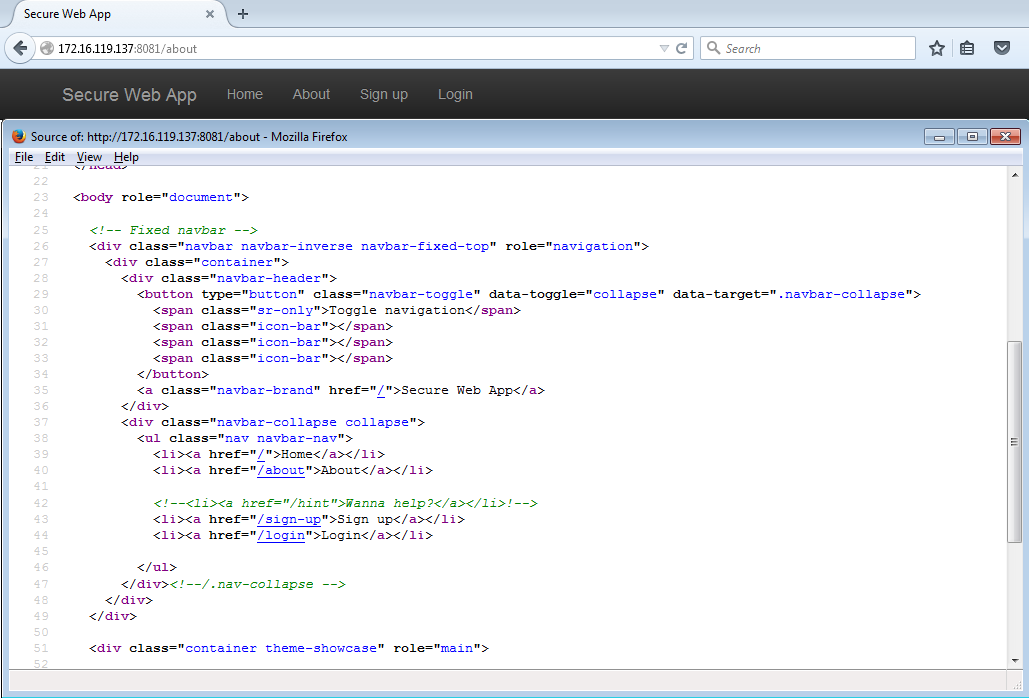Image resolution: width=1029 pixels, height=698 pixels.
Task: Minimize the source viewer window
Action: (939, 136)
